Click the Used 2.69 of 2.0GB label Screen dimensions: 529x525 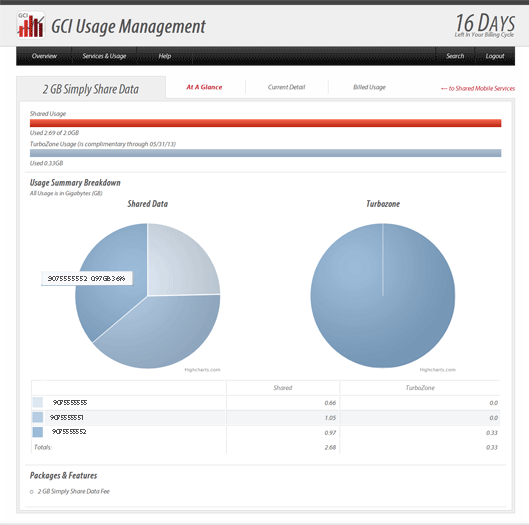click(x=54, y=133)
